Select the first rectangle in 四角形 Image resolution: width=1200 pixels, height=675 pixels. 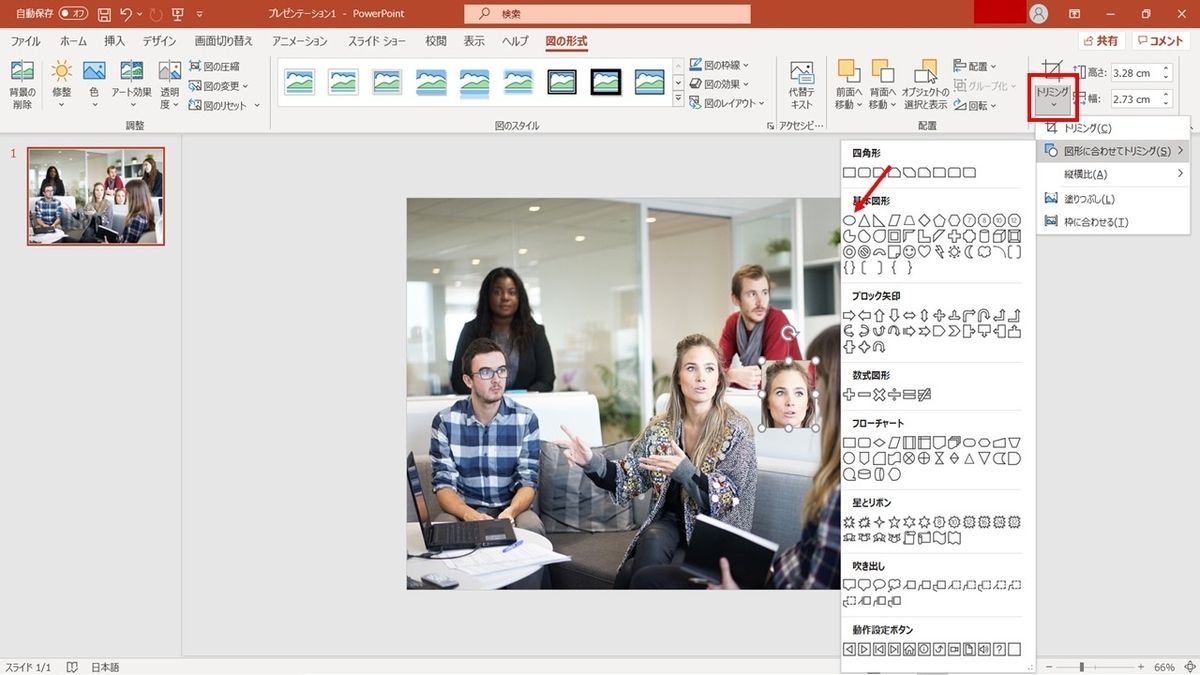pyautogui.click(x=850, y=173)
